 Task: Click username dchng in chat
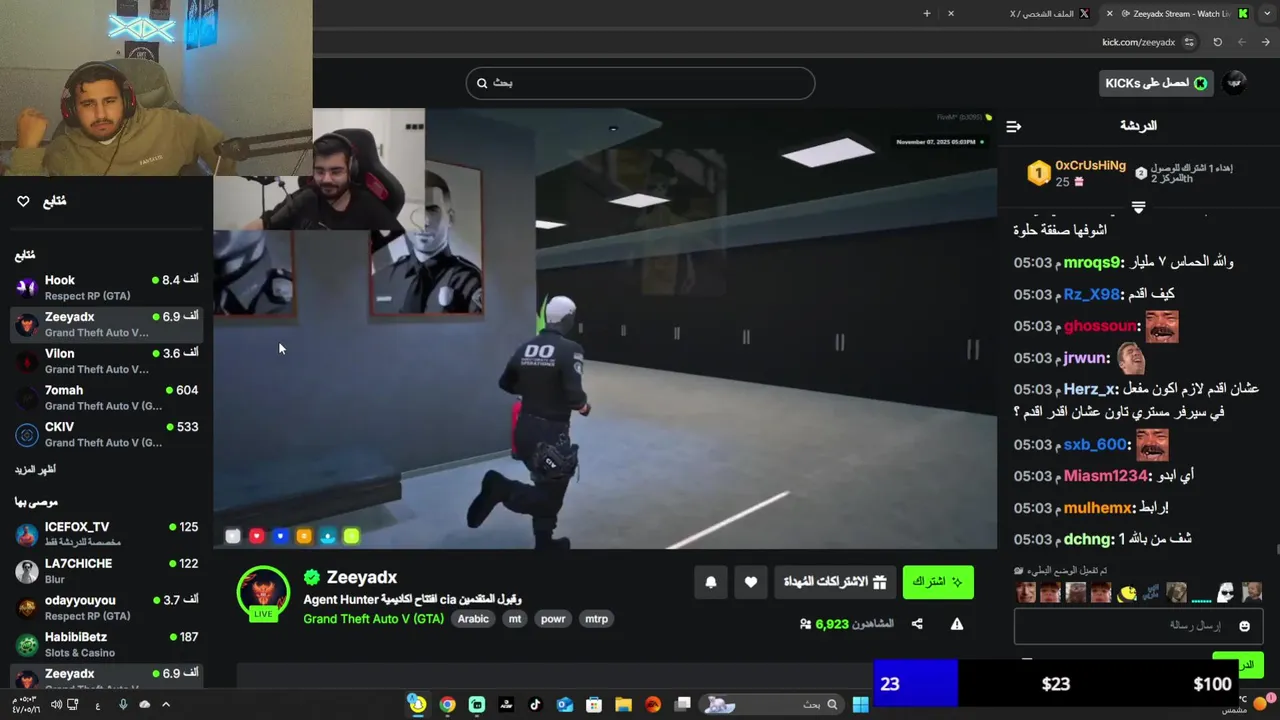pos(1088,539)
